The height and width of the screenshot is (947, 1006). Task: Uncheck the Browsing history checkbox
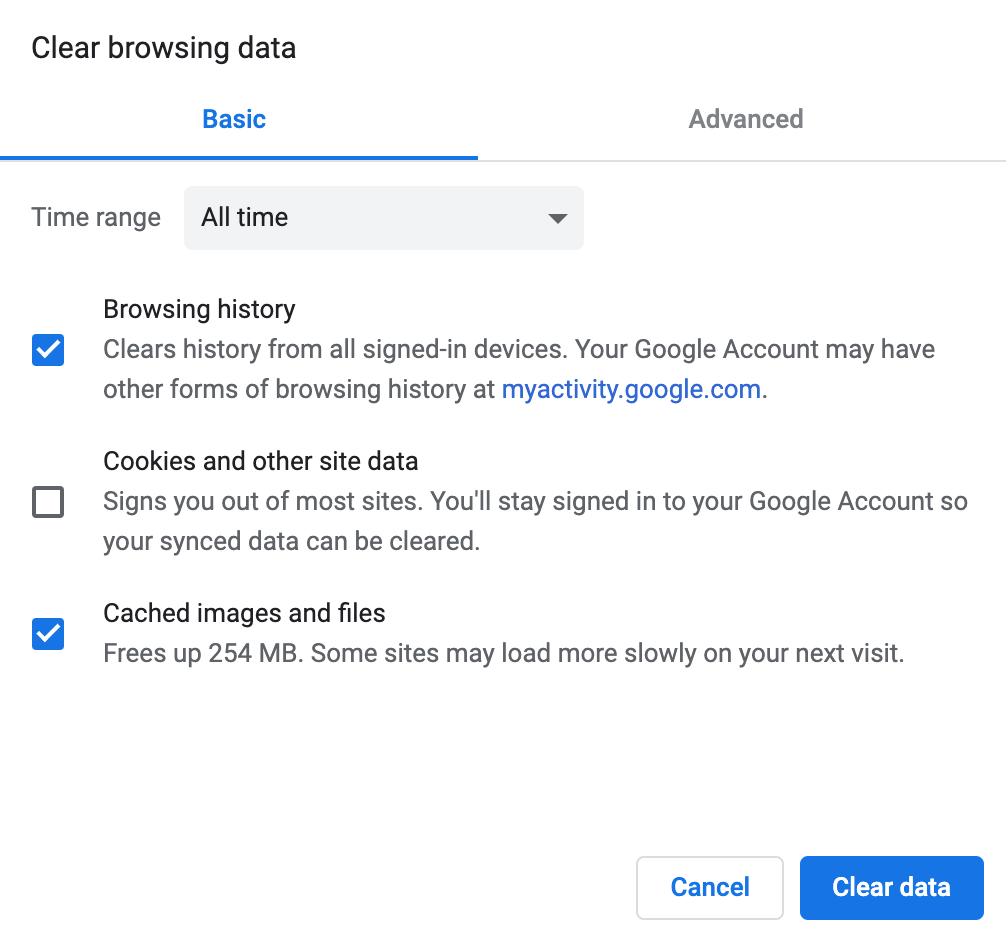(48, 350)
